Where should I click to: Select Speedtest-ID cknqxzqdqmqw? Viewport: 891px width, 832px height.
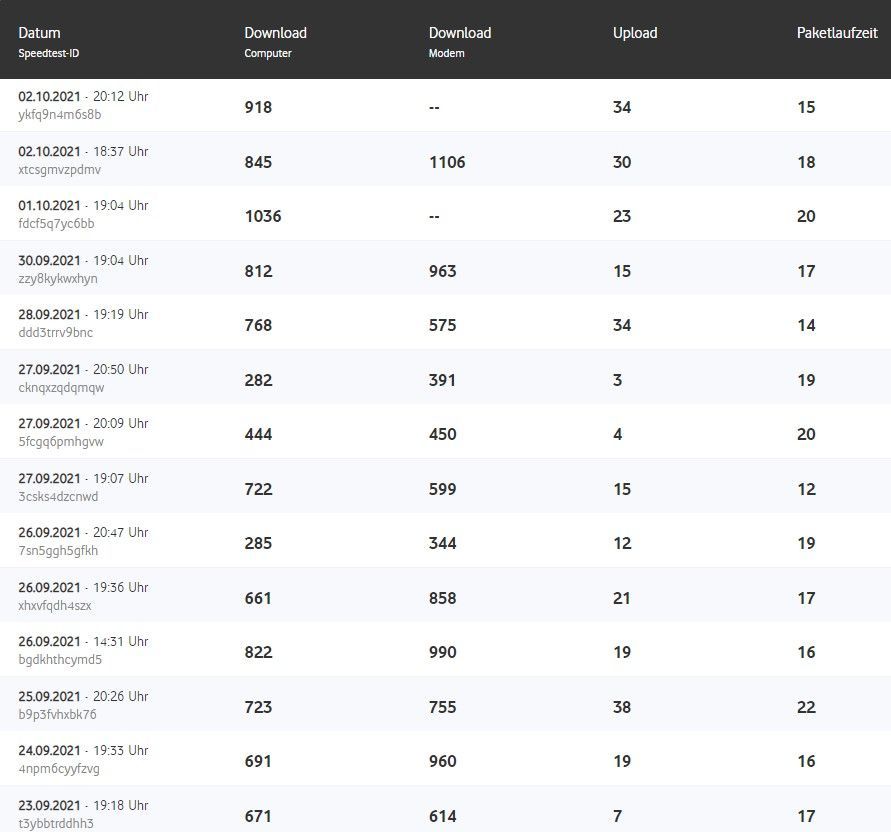(61, 388)
